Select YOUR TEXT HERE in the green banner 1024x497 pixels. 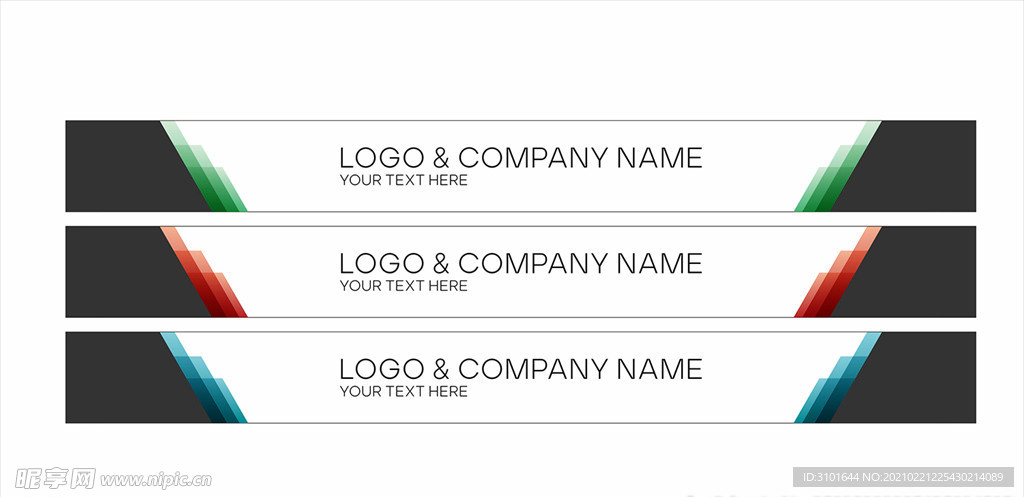[404, 180]
